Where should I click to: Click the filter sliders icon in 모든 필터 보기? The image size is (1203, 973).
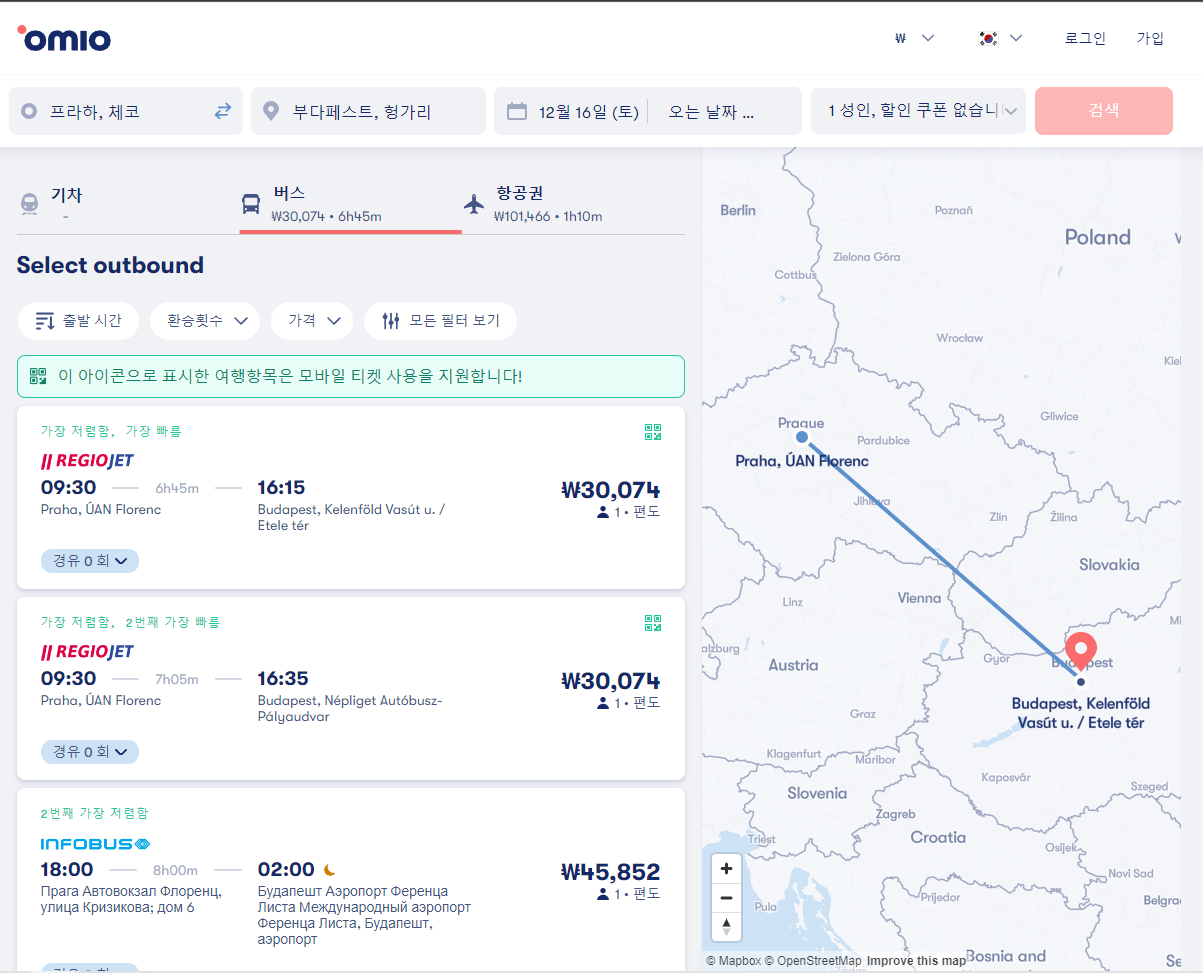pyautogui.click(x=391, y=321)
